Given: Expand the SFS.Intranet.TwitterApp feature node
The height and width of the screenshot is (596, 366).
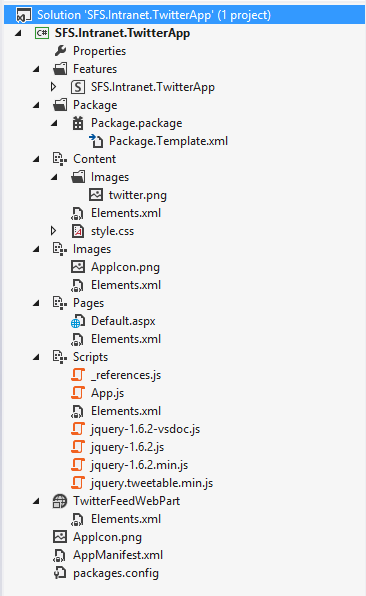Looking at the screenshot, I should pyautogui.click(x=54, y=87).
